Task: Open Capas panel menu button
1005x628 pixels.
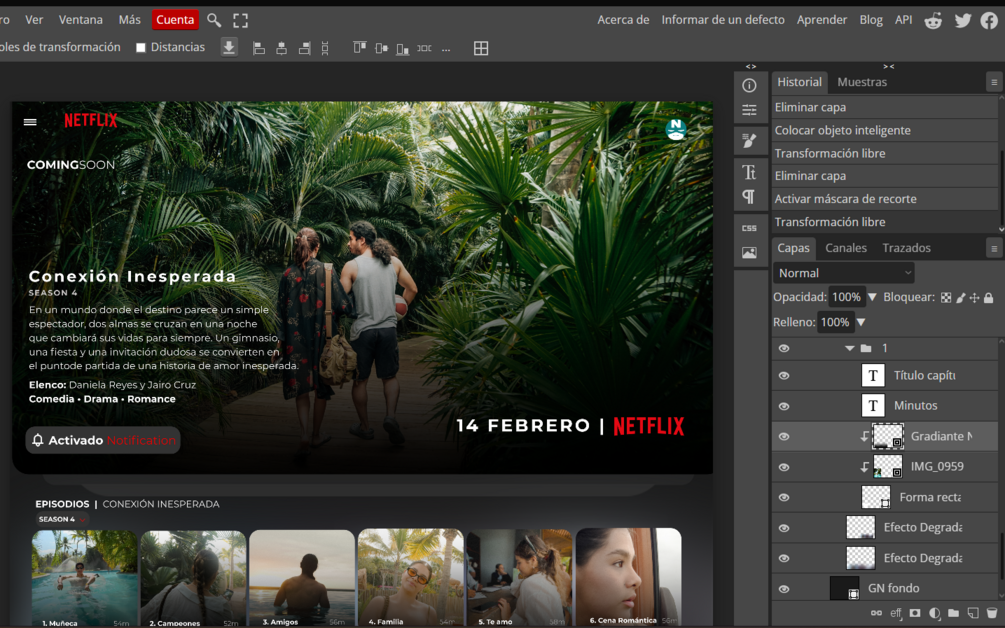Action: coord(994,248)
